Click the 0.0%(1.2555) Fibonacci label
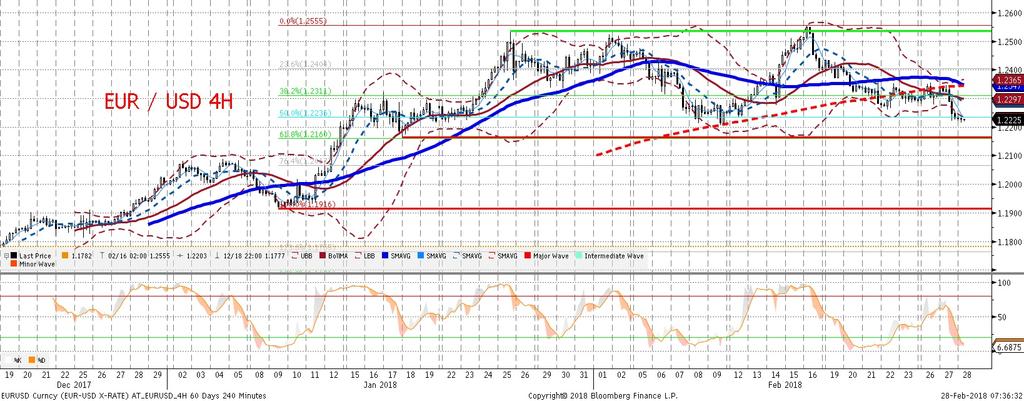Image resolution: width=1024 pixels, height=401 pixels. point(303,22)
